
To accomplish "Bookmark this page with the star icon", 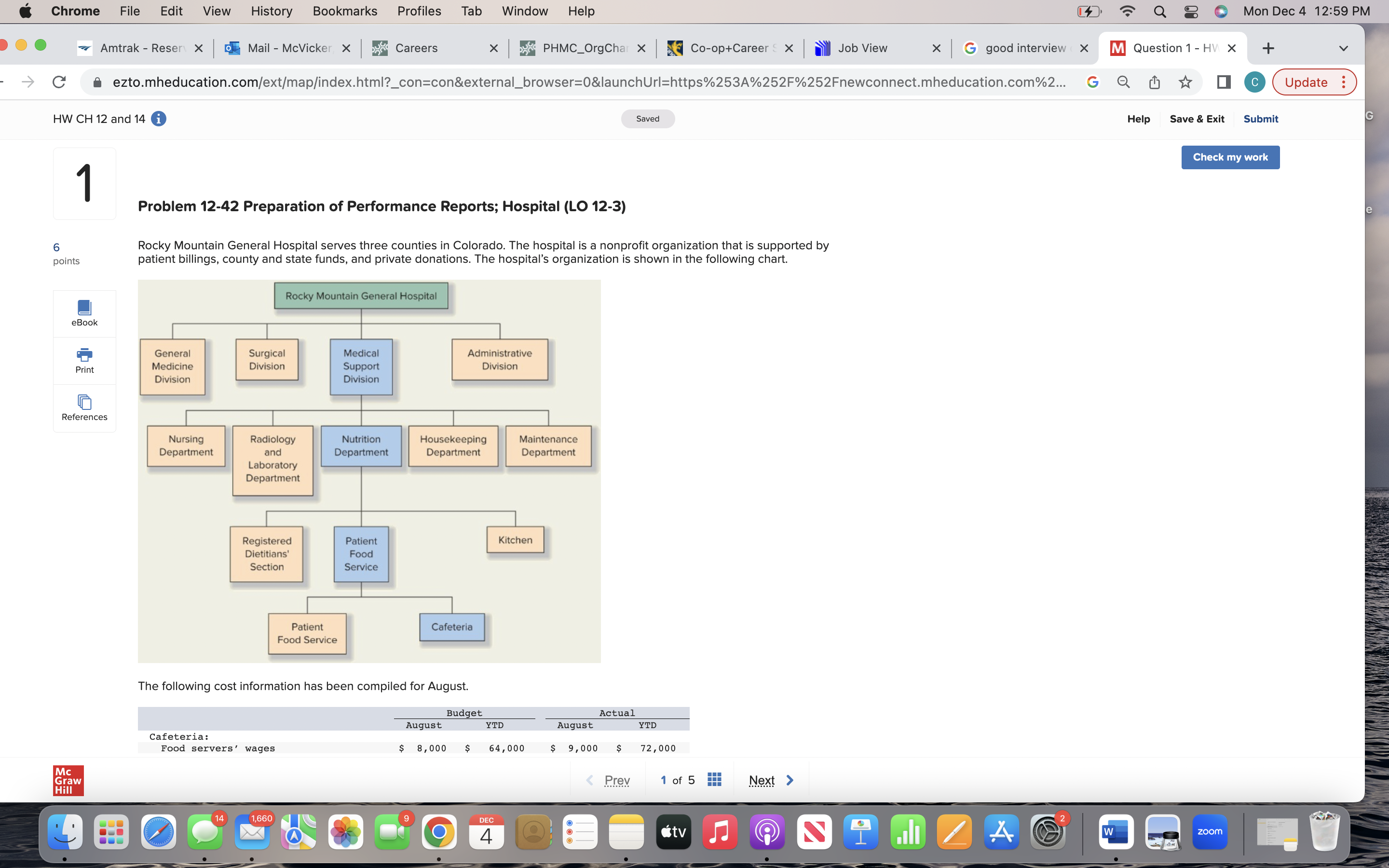I will click(1185, 82).
